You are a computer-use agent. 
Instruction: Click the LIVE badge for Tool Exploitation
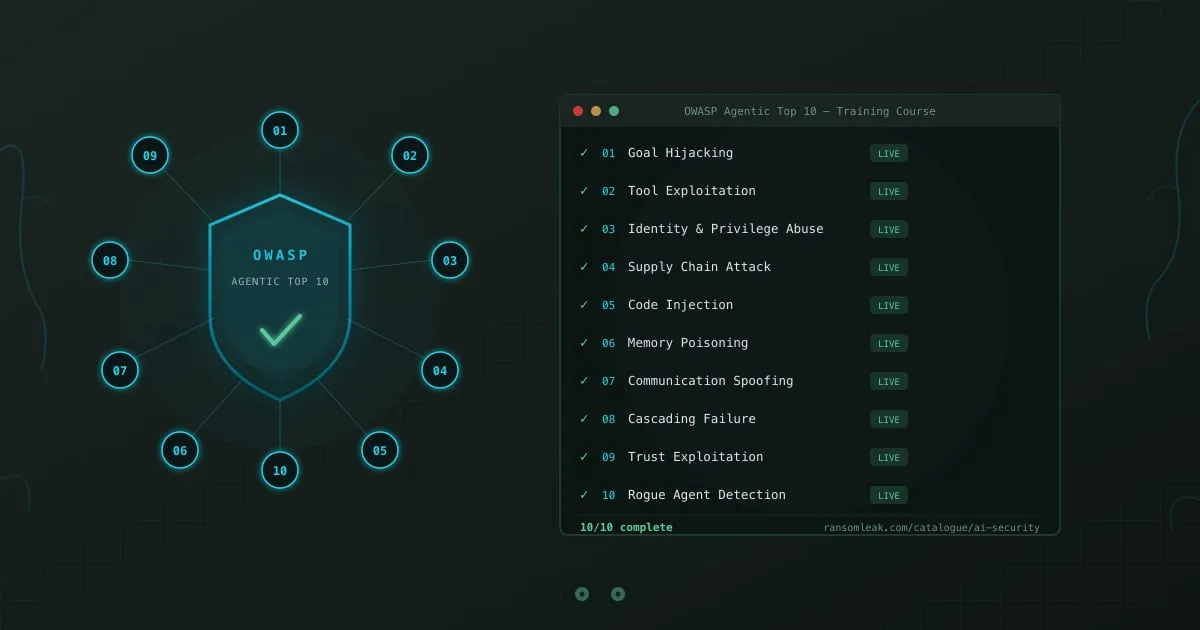coord(889,191)
